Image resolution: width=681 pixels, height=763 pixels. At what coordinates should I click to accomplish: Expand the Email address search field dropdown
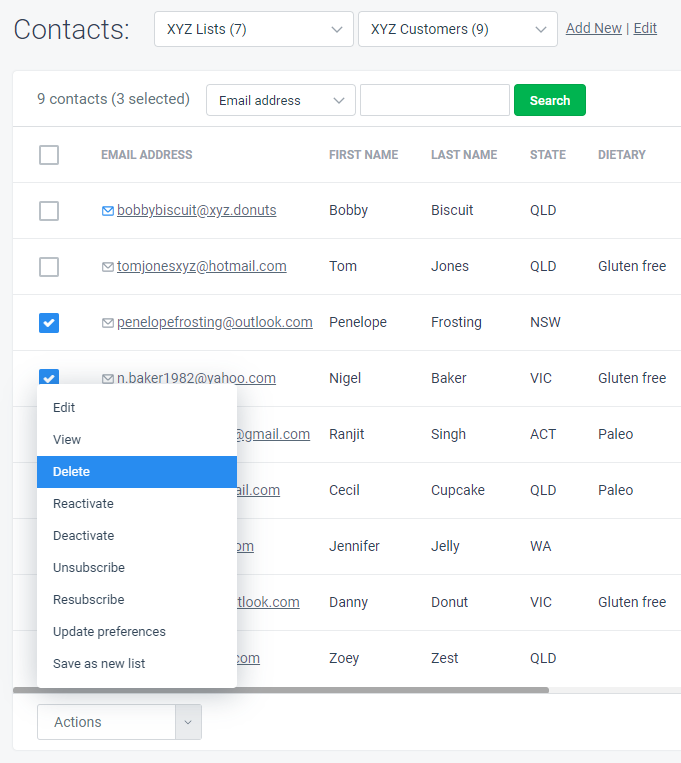(280, 100)
